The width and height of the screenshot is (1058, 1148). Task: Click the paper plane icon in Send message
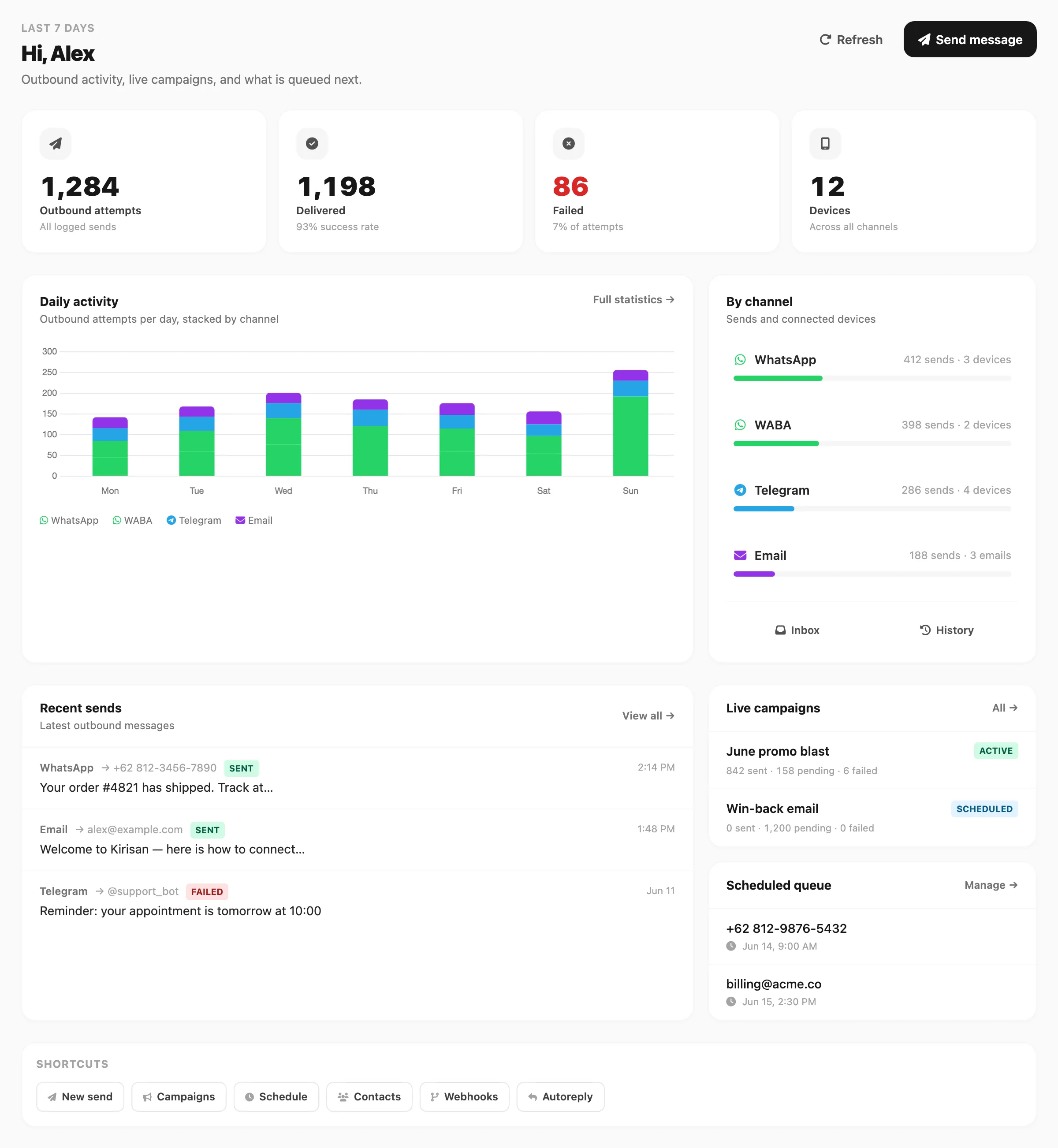pos(924,40)
